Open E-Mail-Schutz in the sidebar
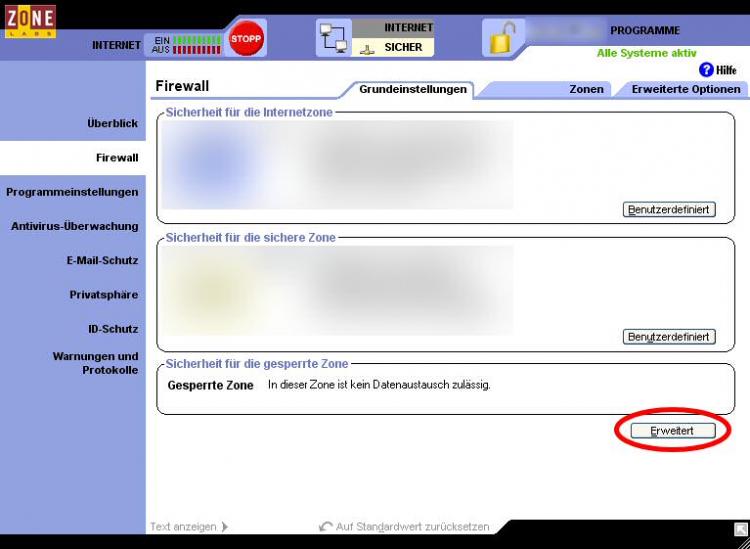Image resolution: width=750 pixels, height=549 pixels. [102, 260]
